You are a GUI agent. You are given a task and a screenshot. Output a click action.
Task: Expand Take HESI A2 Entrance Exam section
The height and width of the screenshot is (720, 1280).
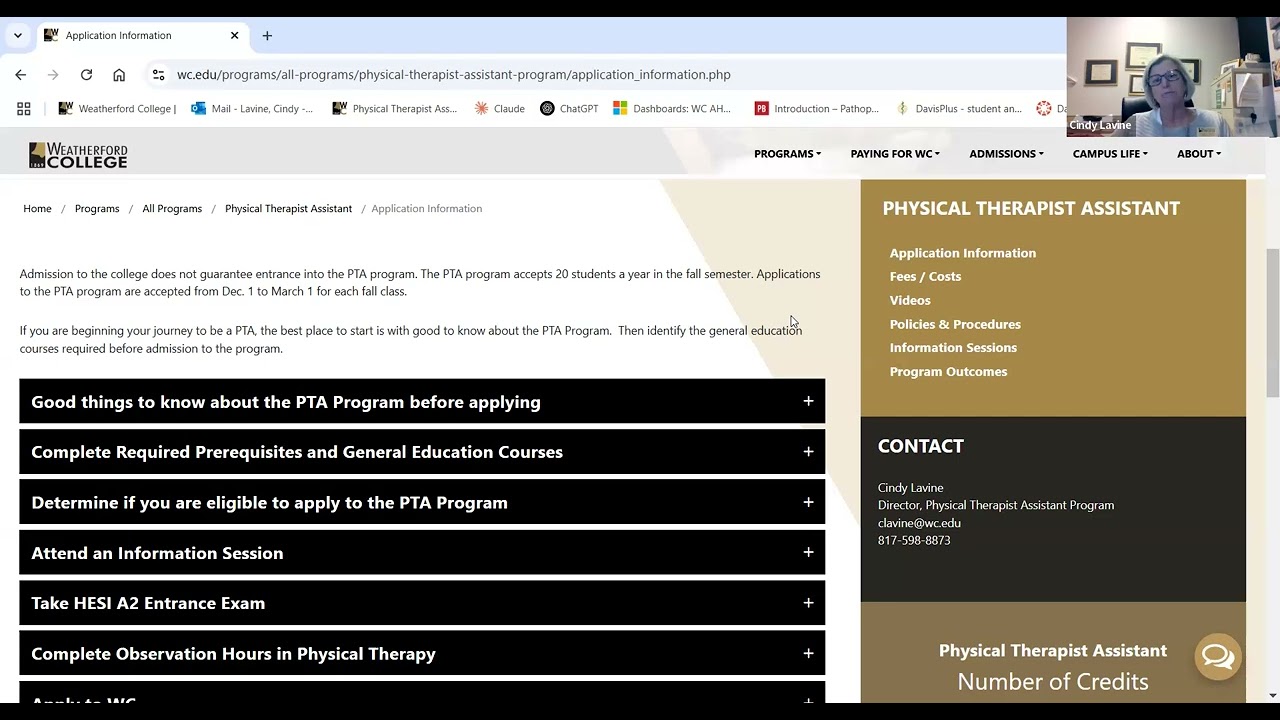click(x=422, y=603)
